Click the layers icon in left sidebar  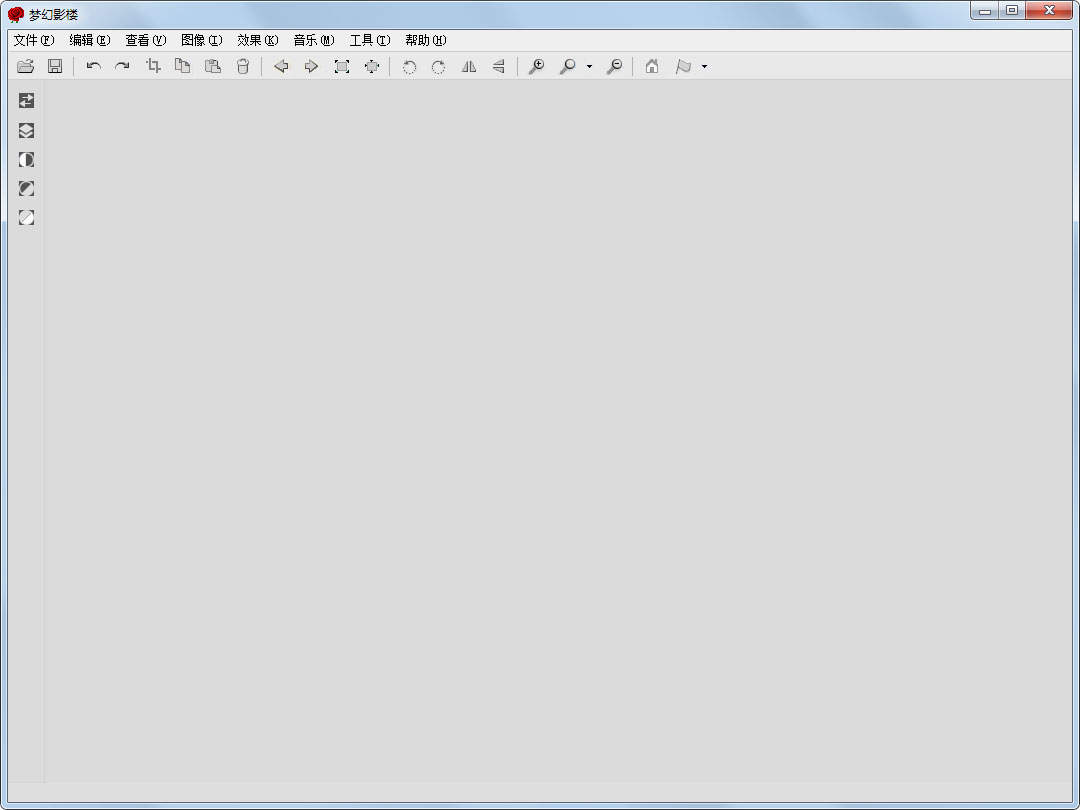[x=27, y=130]
